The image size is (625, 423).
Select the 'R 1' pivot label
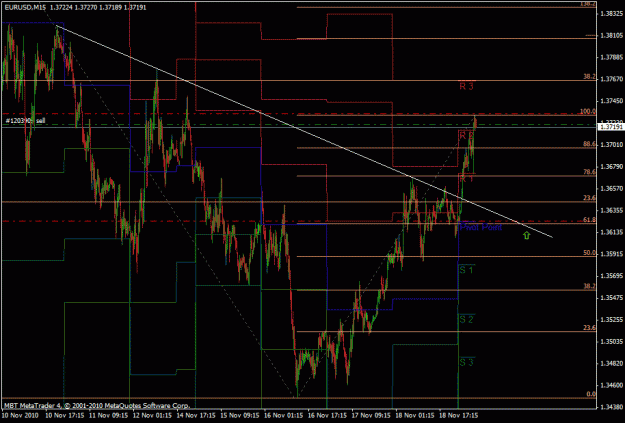point(466,178)
